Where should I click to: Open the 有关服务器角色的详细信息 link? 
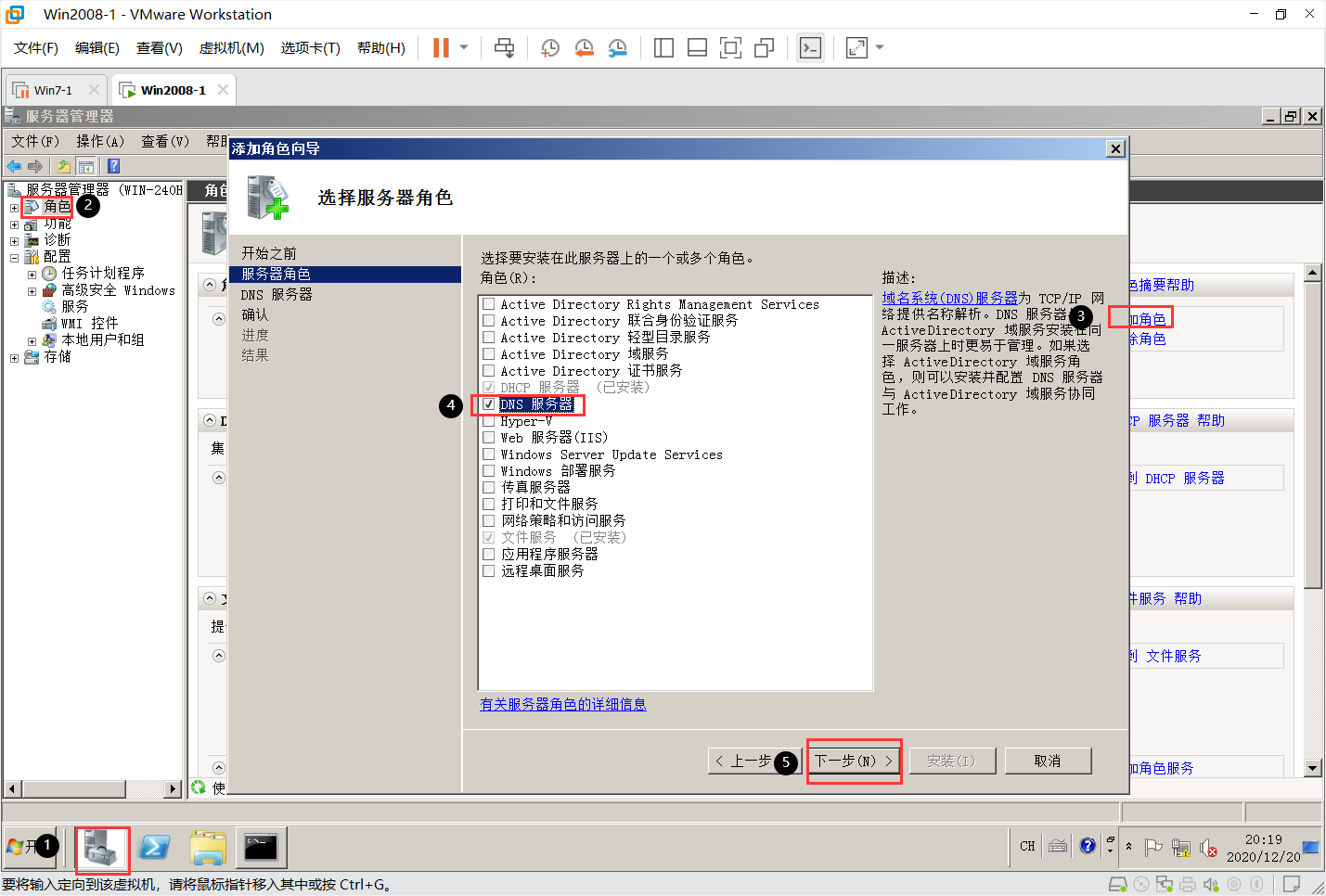click(563, 704)
